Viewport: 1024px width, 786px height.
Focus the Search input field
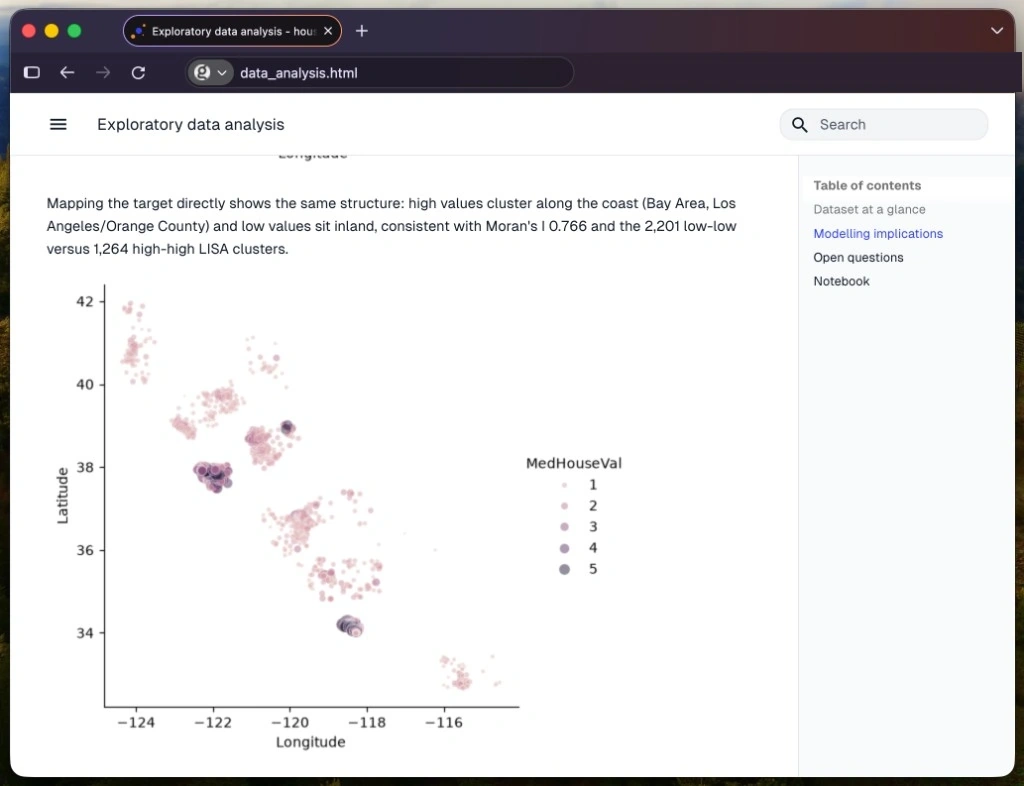[x=884, y=125]
